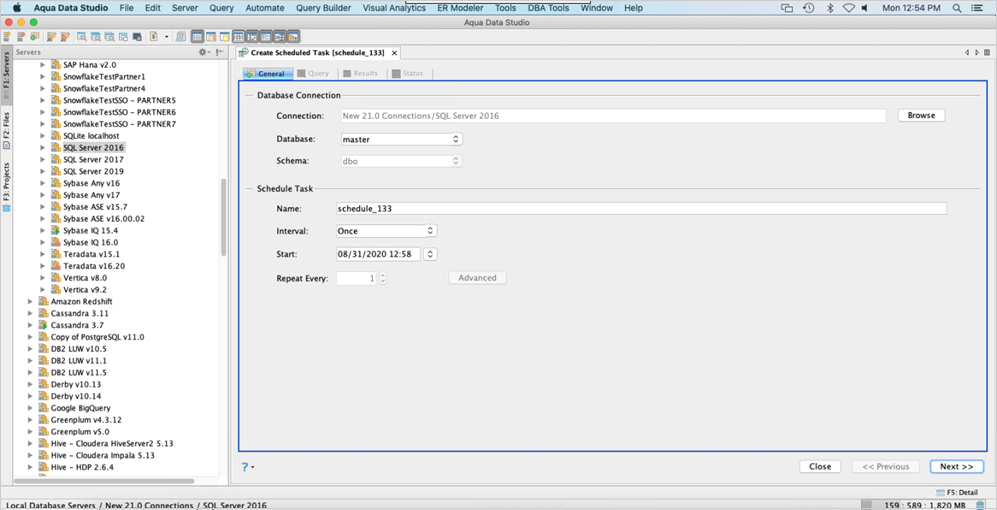997x510 pixels.
Task: Expand the SQLite localhost tree node
Action: [43, 135]
